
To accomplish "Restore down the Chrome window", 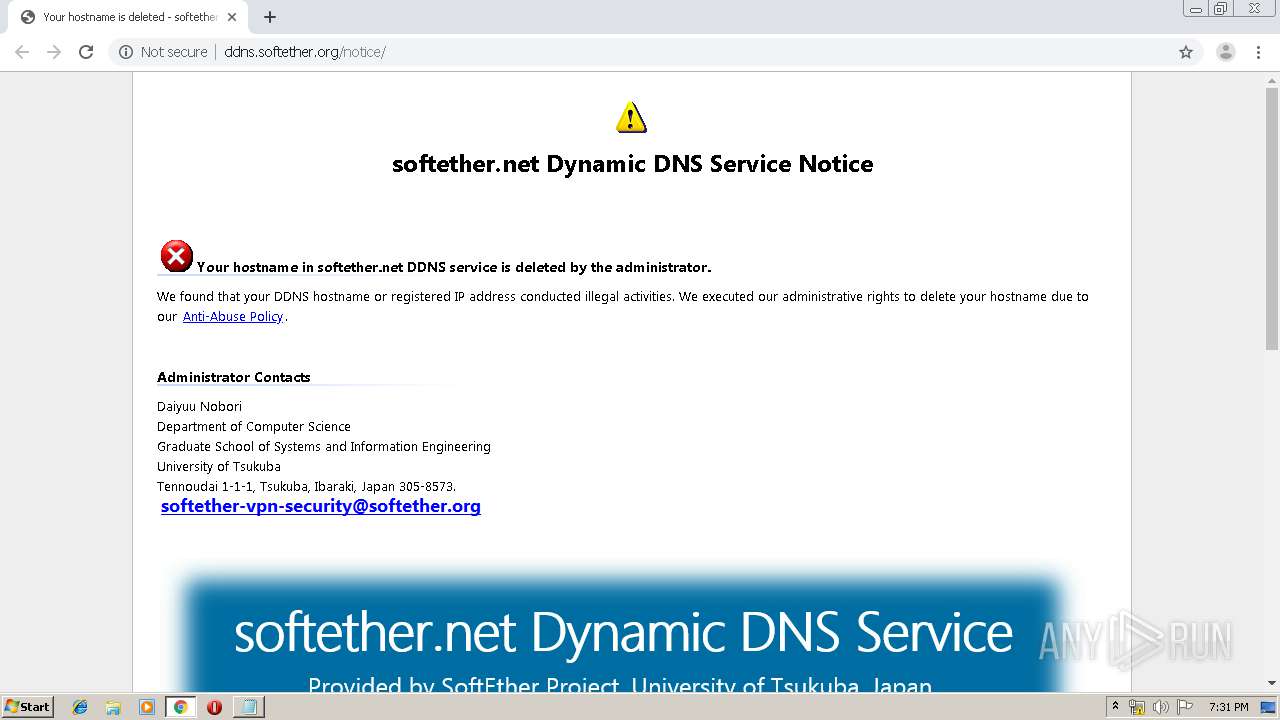I will point(1221,9).
